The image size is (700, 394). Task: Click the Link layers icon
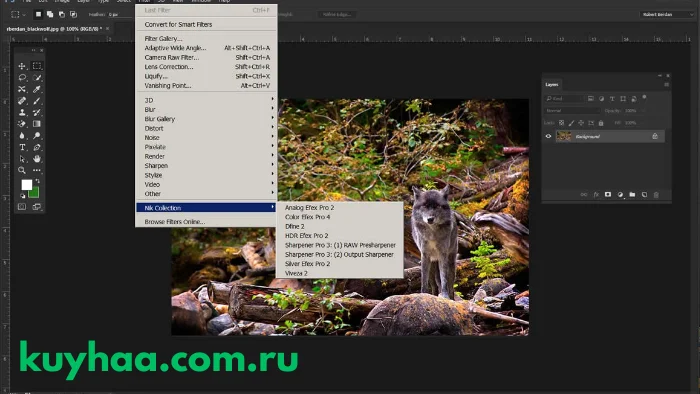pos(583,195)
